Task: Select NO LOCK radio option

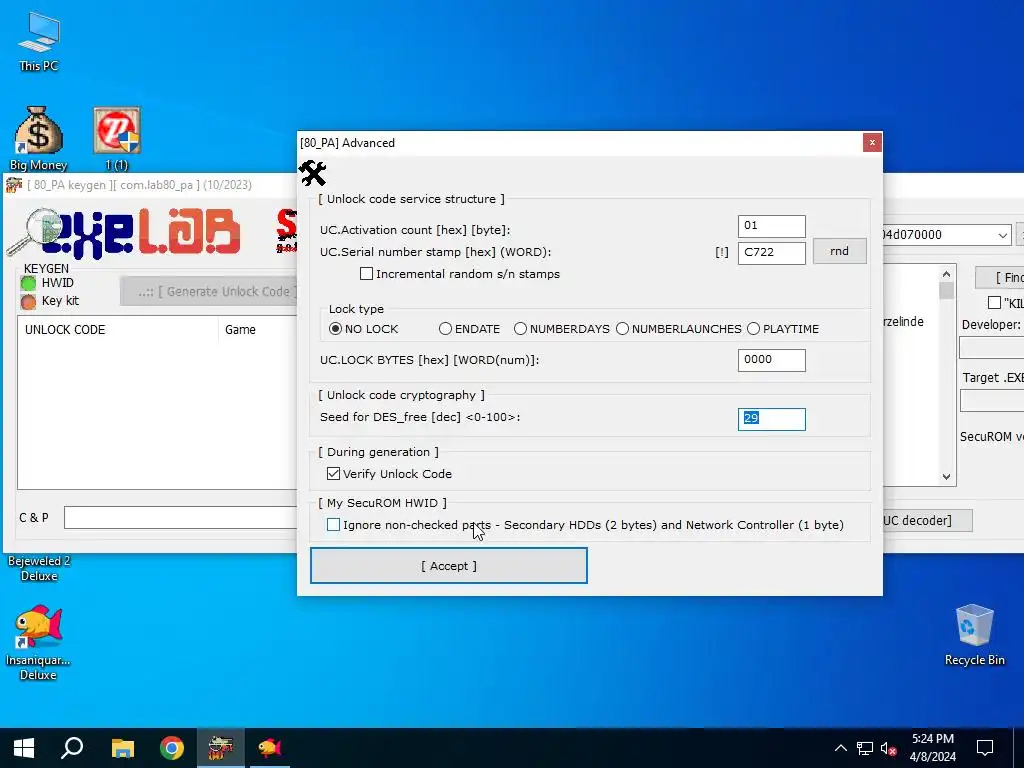Action: click(x=335, y=328)
